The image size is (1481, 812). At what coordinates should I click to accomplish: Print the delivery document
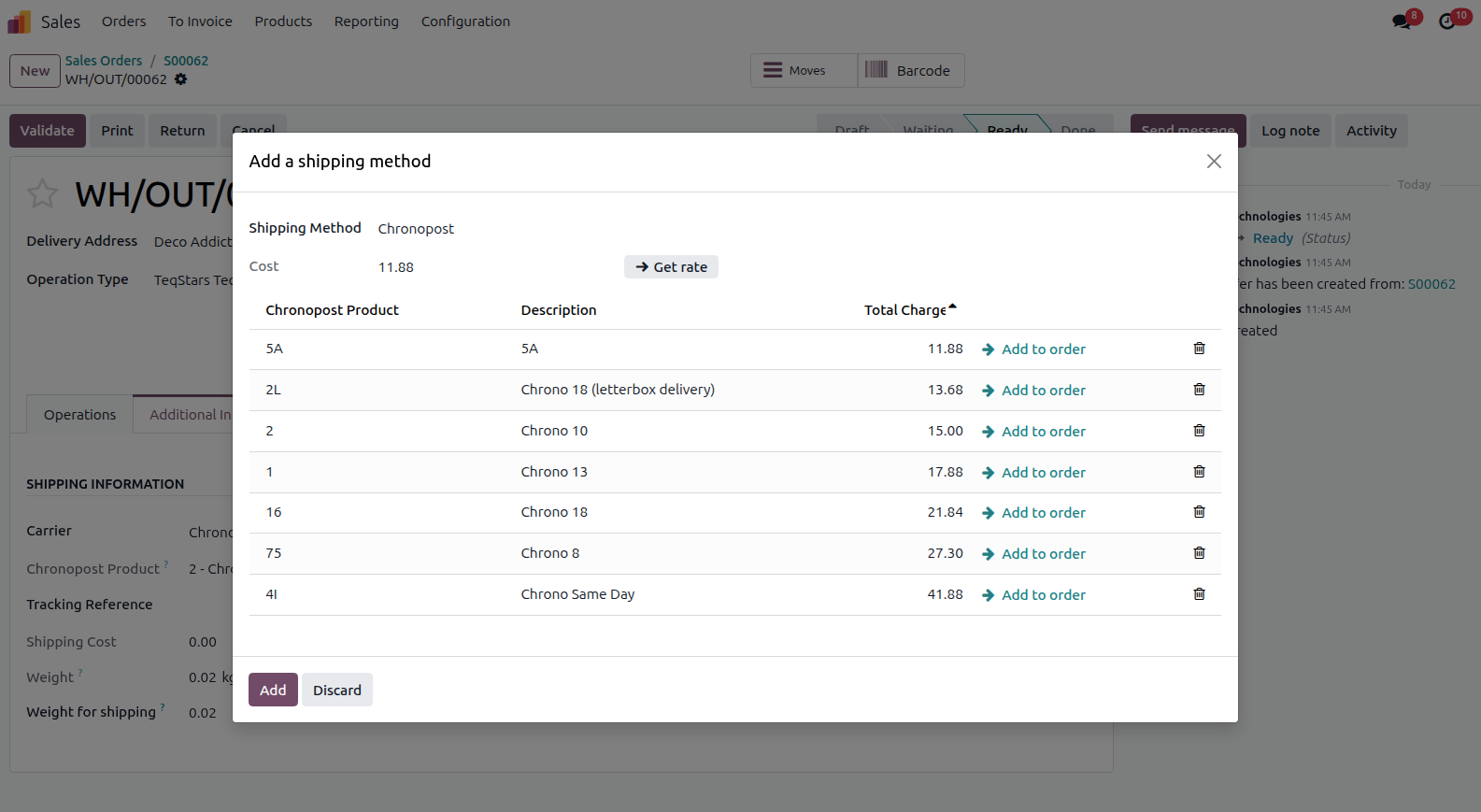(x=117, y=131)
